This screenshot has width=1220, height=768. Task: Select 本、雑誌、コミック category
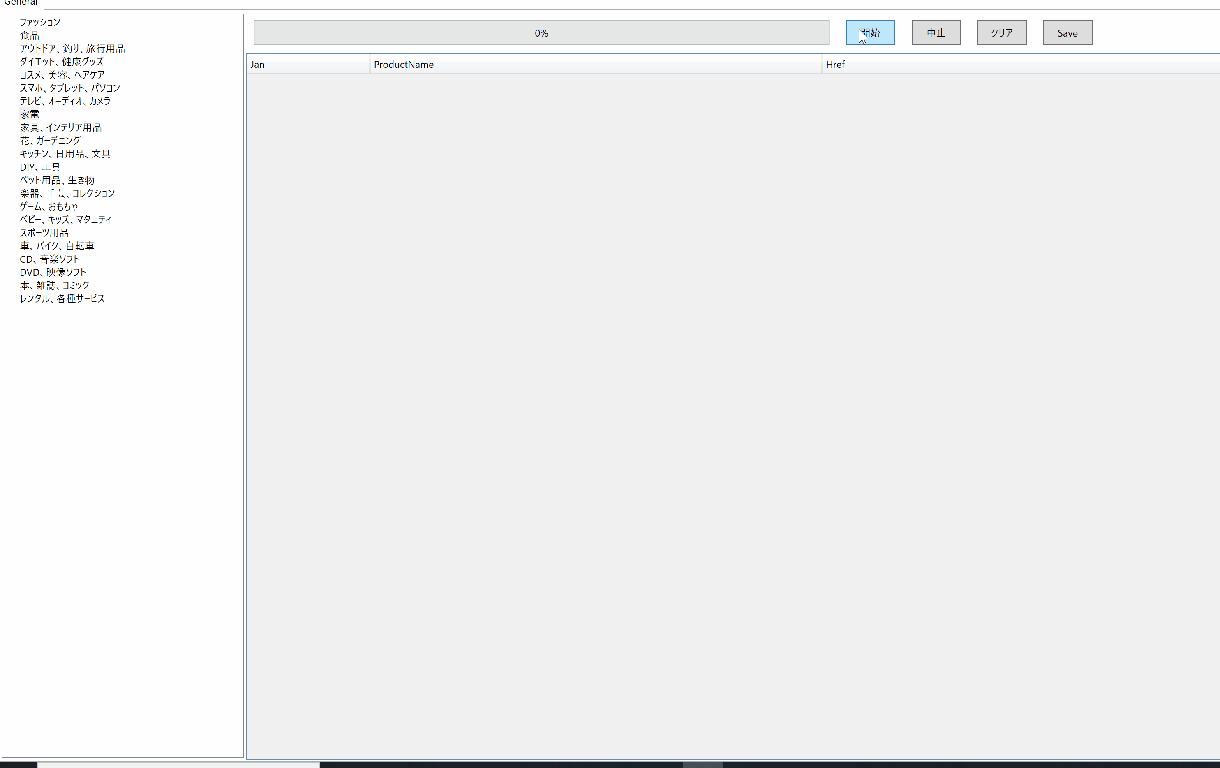click(x=54, y=285)
